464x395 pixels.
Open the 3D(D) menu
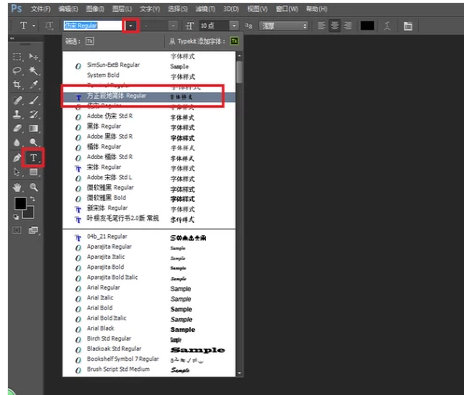point(231,9)
